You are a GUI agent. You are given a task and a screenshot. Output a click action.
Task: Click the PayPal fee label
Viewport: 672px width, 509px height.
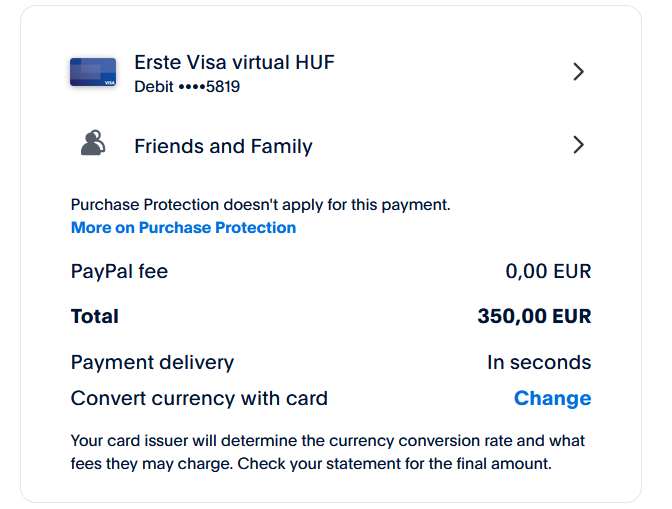pyautogui.click(x=119, y=271)
